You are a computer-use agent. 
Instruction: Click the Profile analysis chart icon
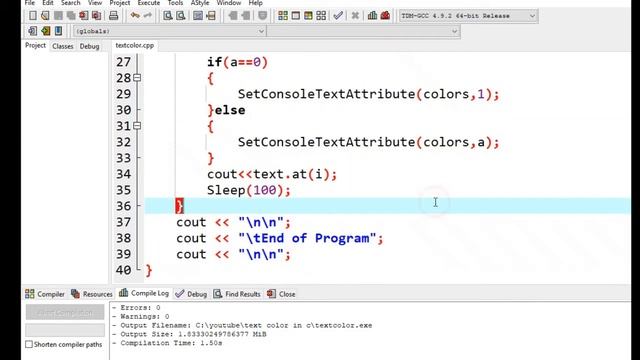pos(372,16)
